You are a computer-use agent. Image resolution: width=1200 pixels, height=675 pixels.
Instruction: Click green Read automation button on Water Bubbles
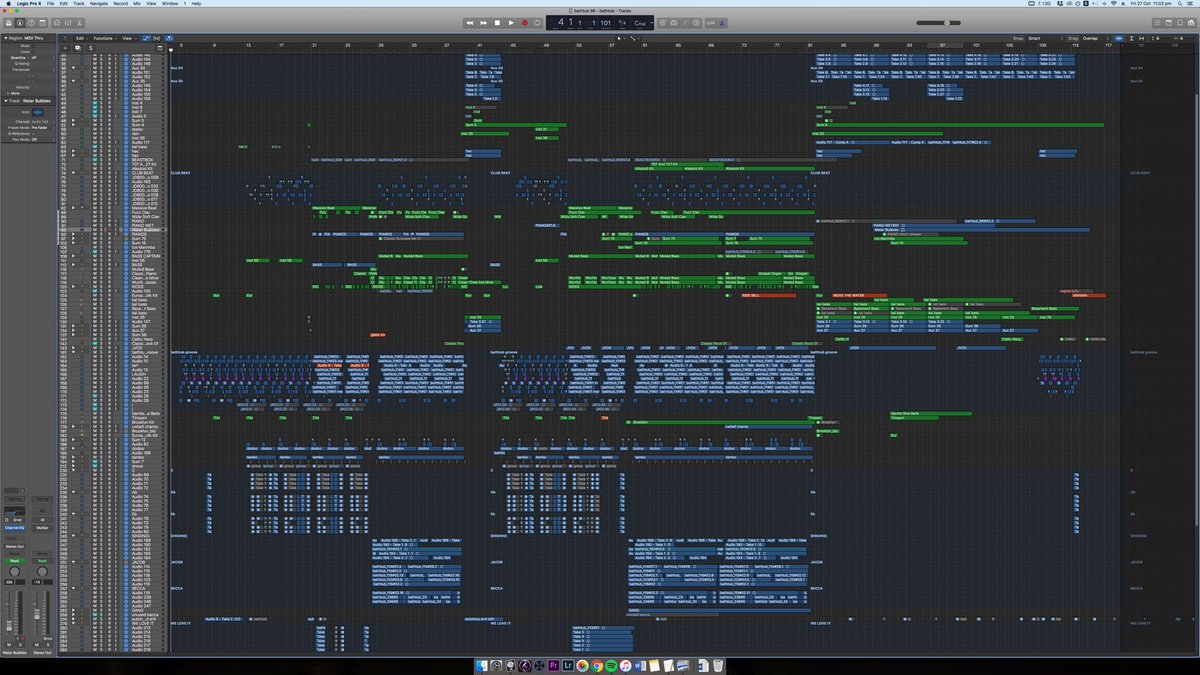(x=14, y=561)
